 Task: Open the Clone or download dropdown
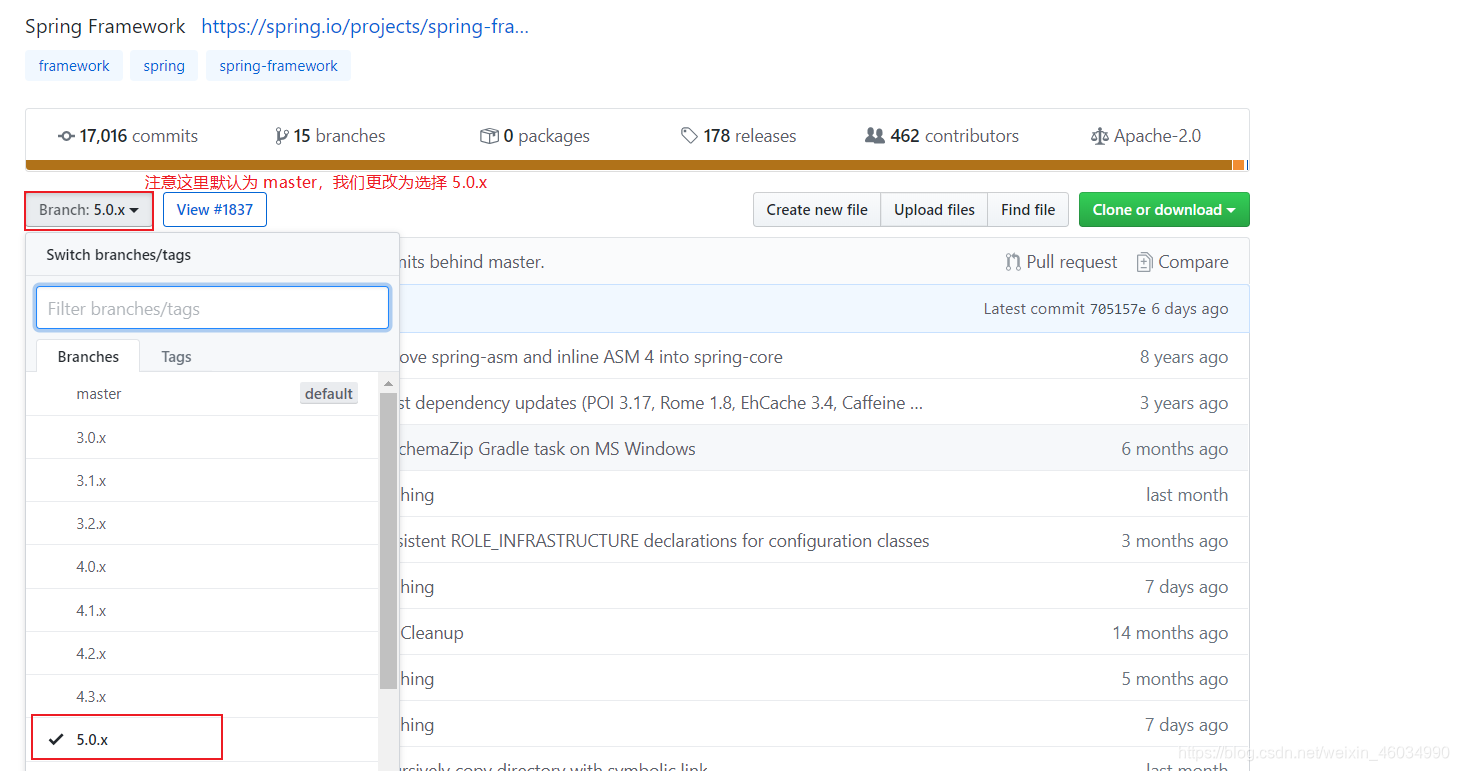1164,210
